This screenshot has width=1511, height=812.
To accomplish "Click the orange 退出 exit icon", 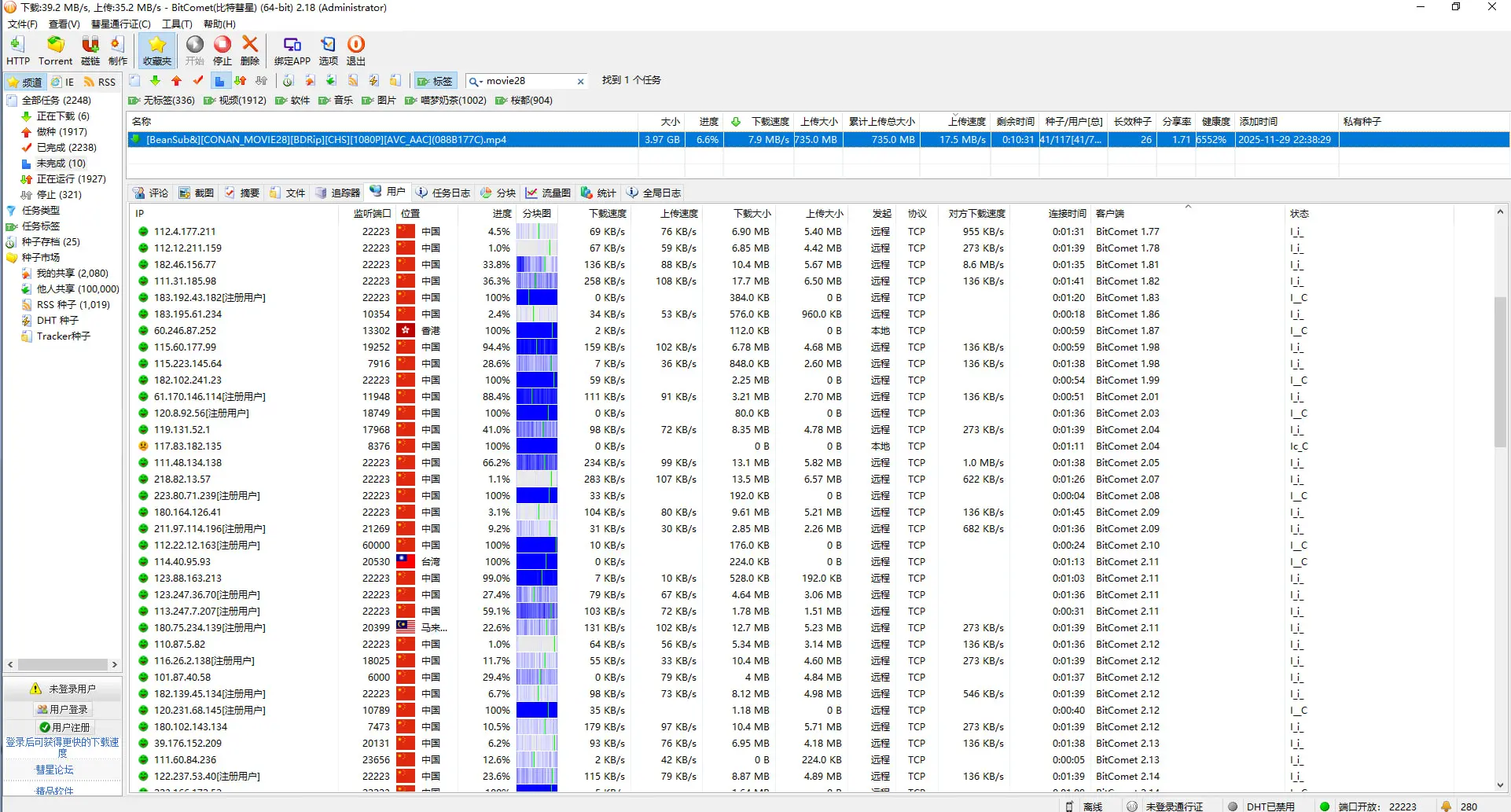I will coord(356,50).
